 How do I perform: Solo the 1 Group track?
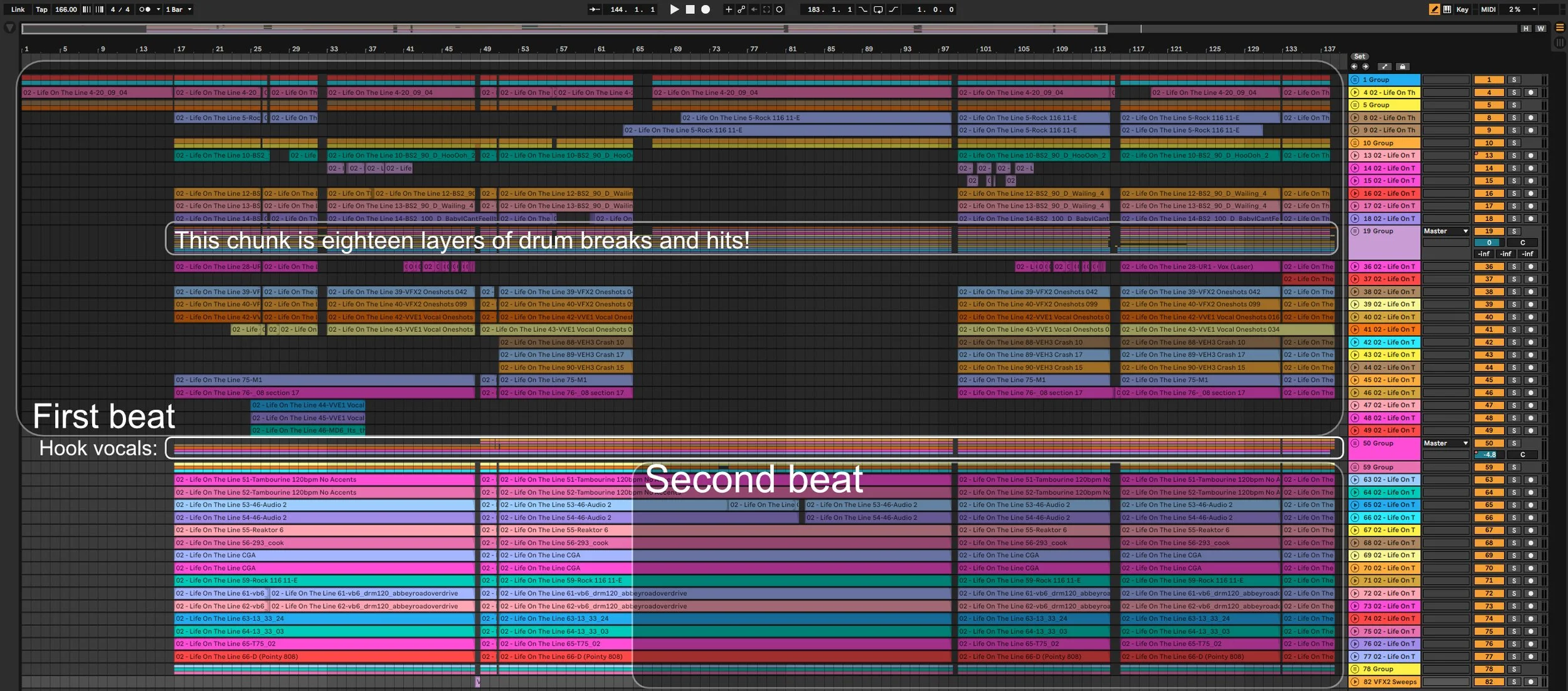click(x=1514, y=80)
